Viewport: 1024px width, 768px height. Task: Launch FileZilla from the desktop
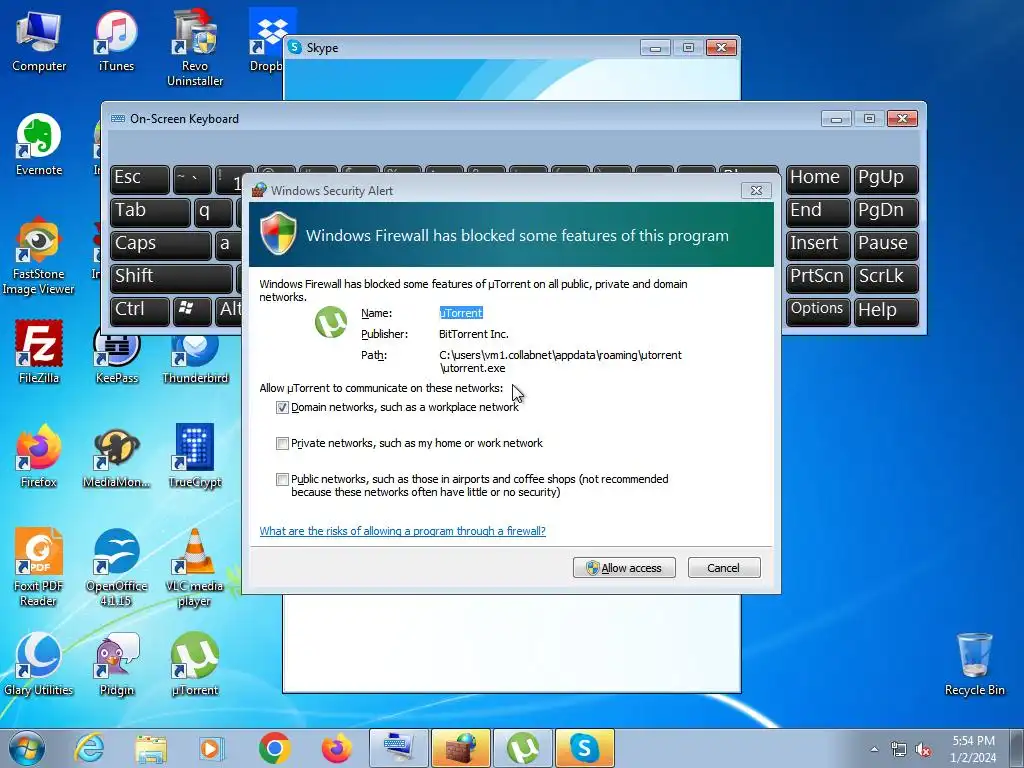pos(39,353)
